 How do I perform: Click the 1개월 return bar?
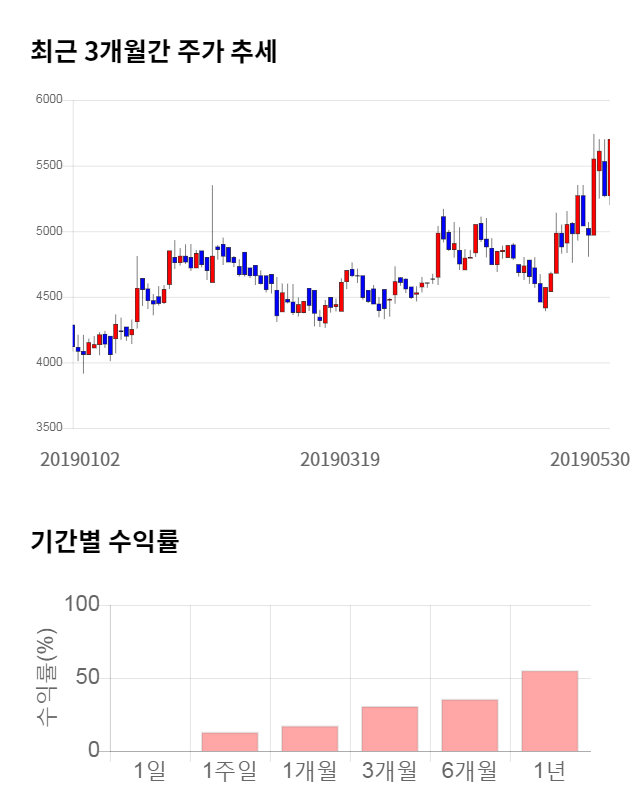(x=310, y=739)
